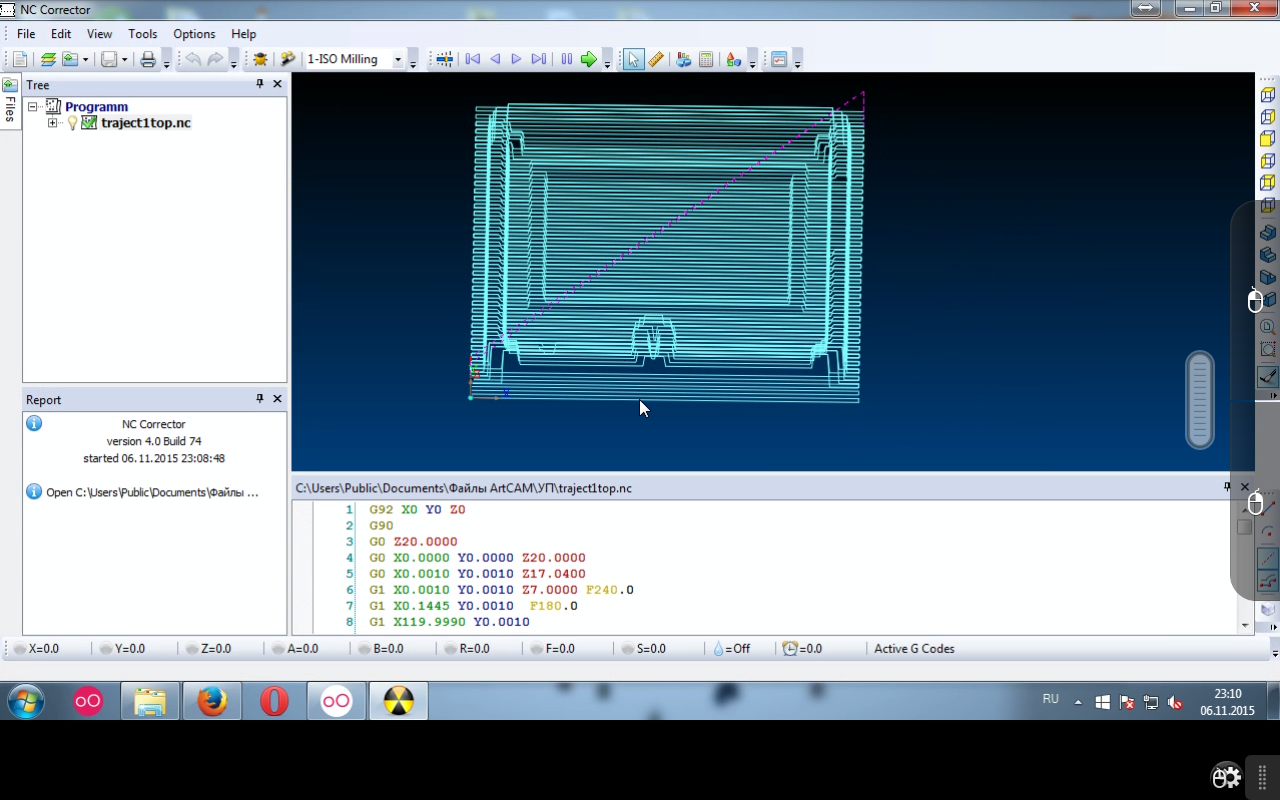Open Firefox from the Windows taskbar

[x=212, y=701]
